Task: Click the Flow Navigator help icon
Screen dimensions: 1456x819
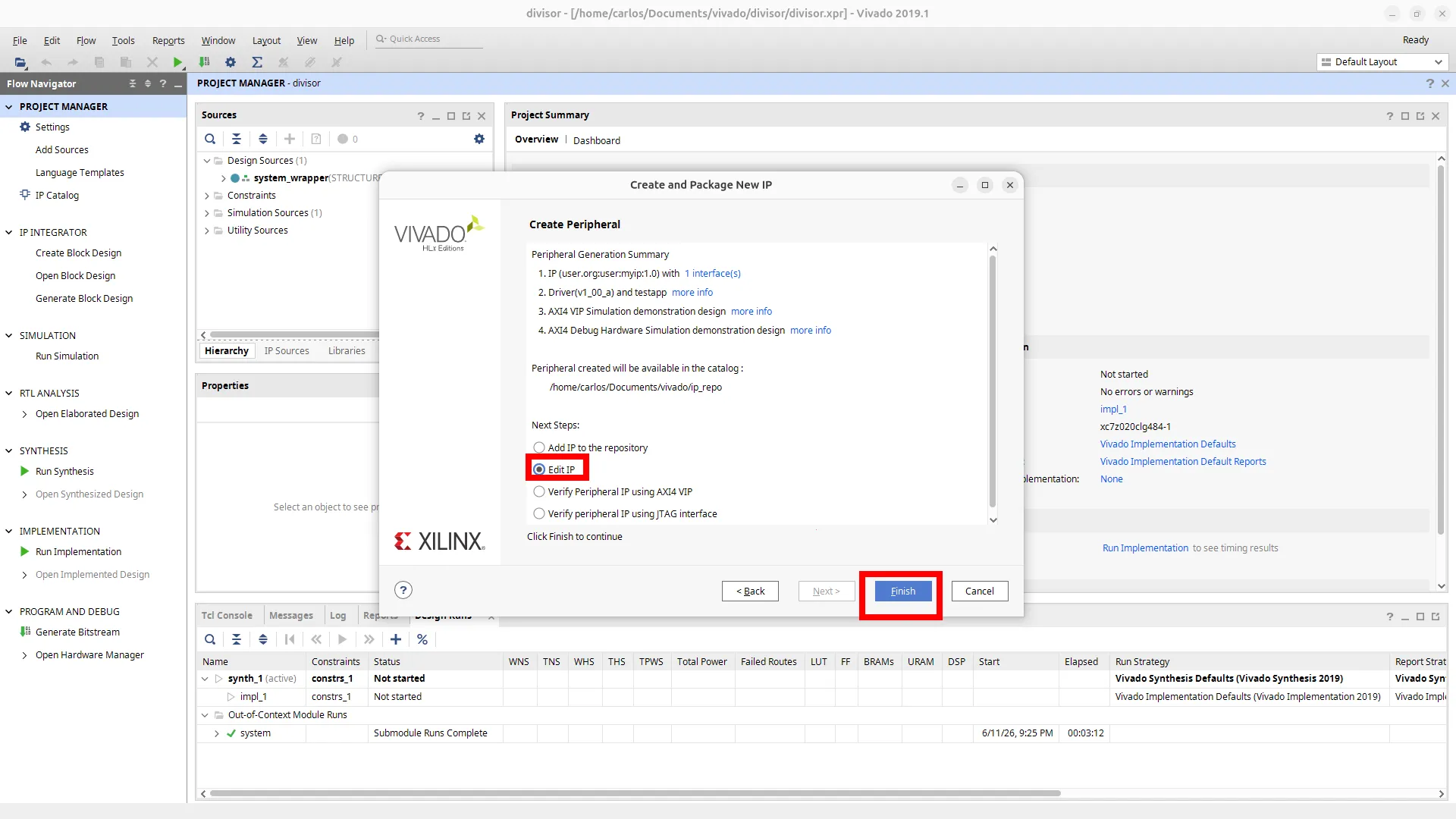Action: coord(163,83)
